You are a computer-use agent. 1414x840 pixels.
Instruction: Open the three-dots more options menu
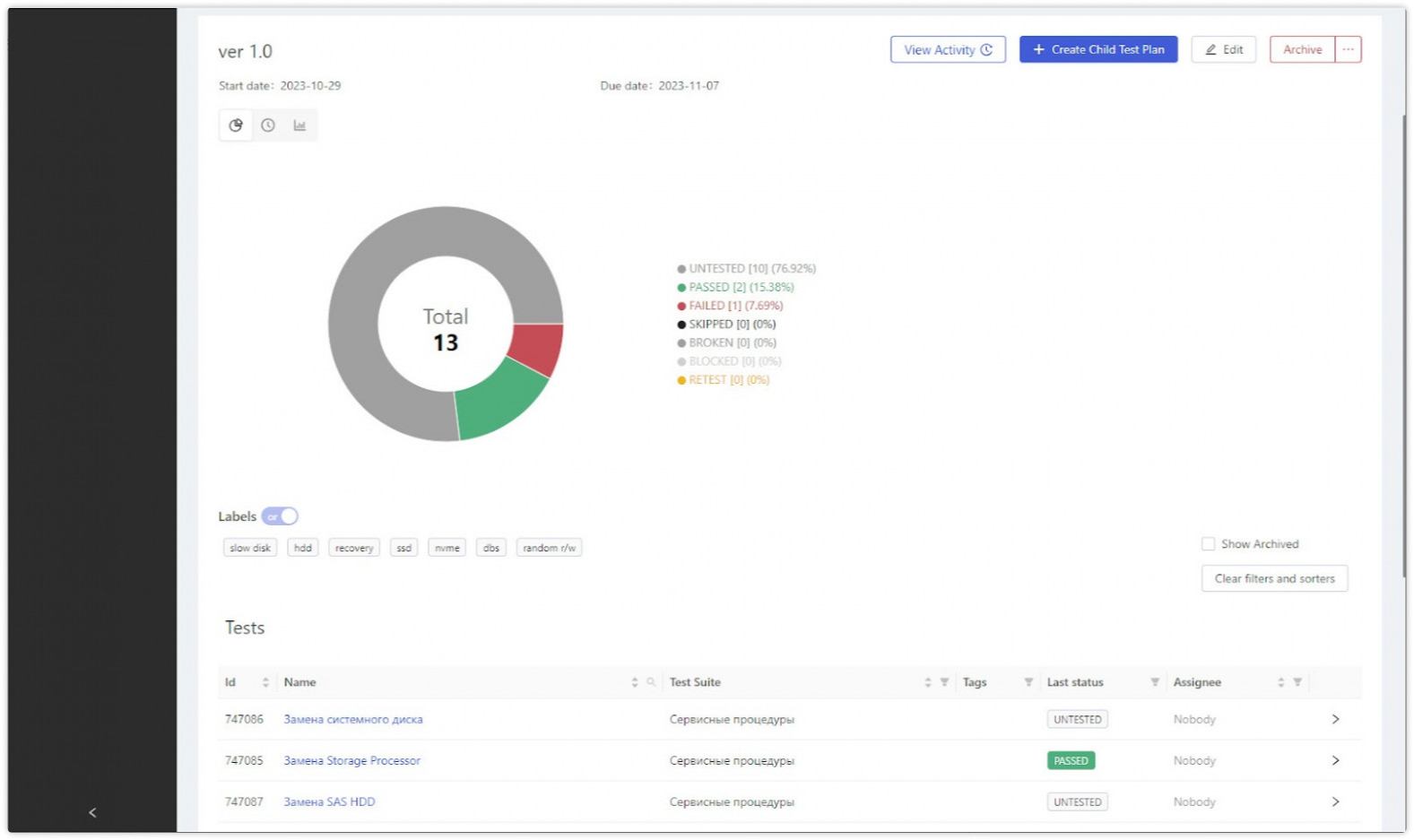click(1349, 49)
